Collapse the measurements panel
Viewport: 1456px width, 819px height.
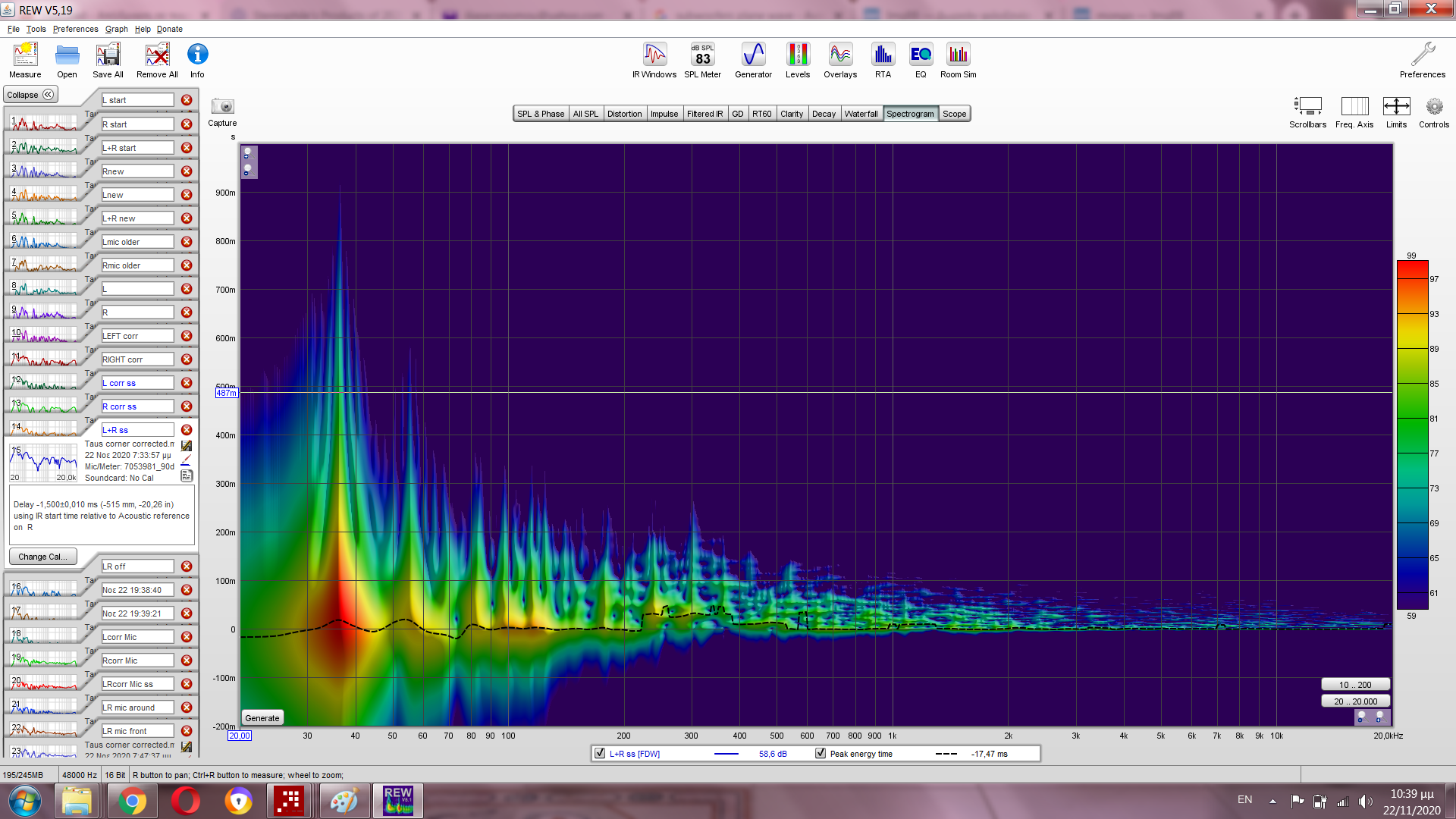30,95
